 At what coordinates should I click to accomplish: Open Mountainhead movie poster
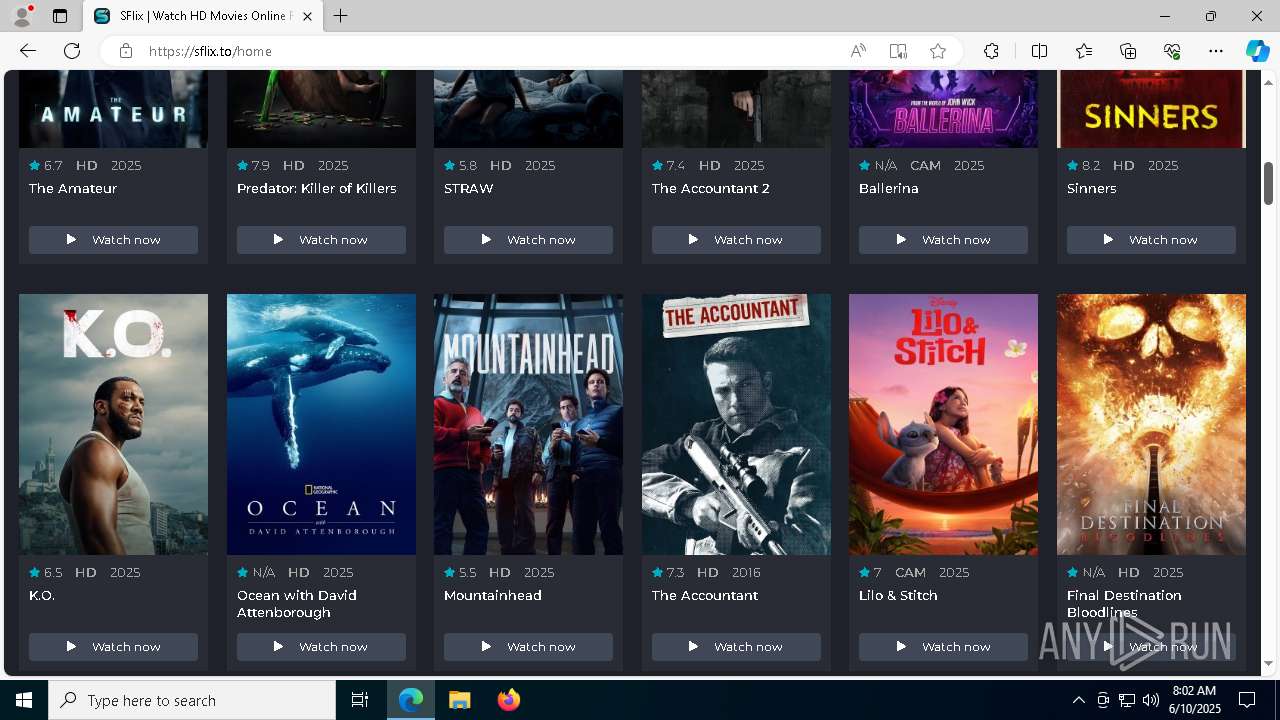point(528,424)
